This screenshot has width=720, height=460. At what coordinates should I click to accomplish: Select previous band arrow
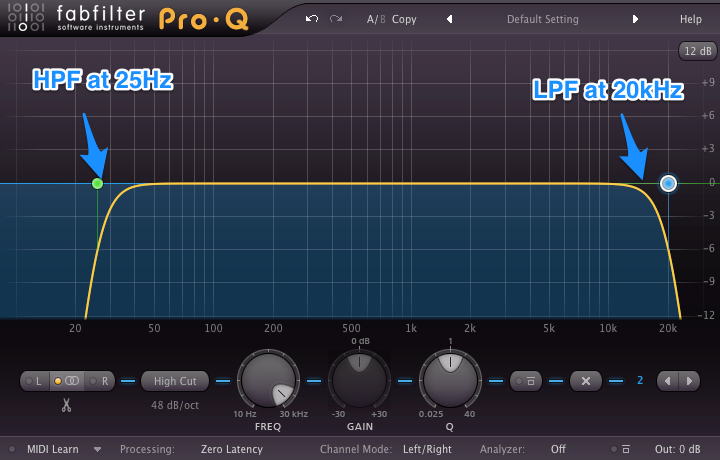tap(668, 381)
